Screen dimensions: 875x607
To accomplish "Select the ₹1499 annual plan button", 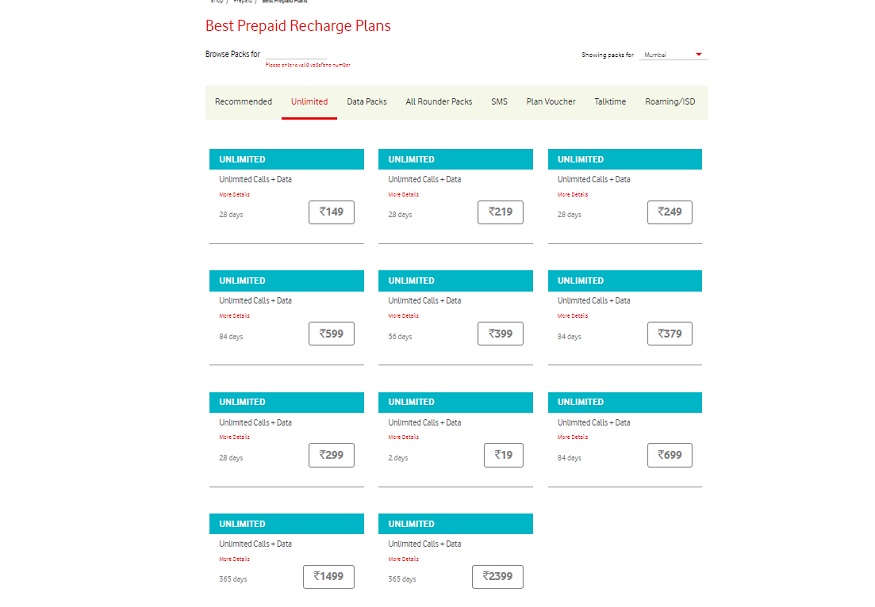I will (x=329, y=576).
